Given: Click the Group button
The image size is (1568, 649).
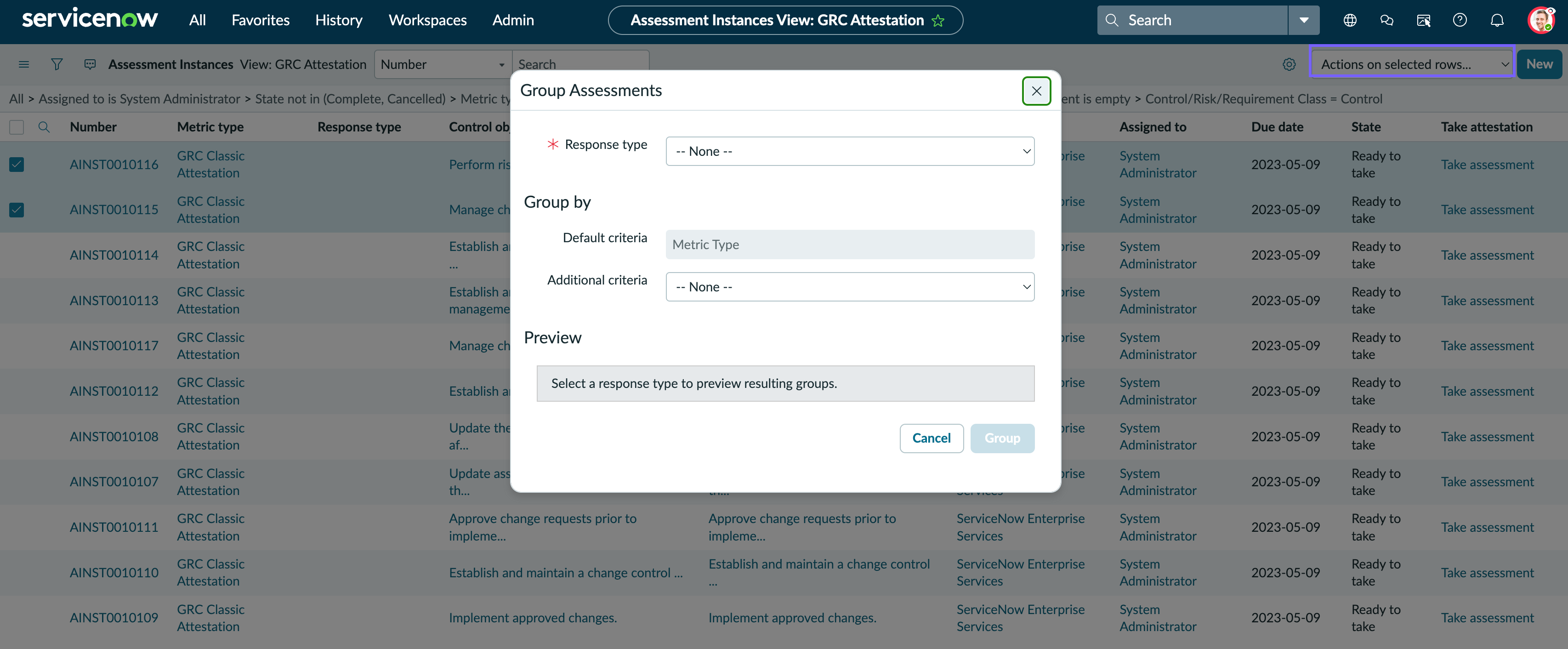Looking at the screenshot, I should point(1002,438).
